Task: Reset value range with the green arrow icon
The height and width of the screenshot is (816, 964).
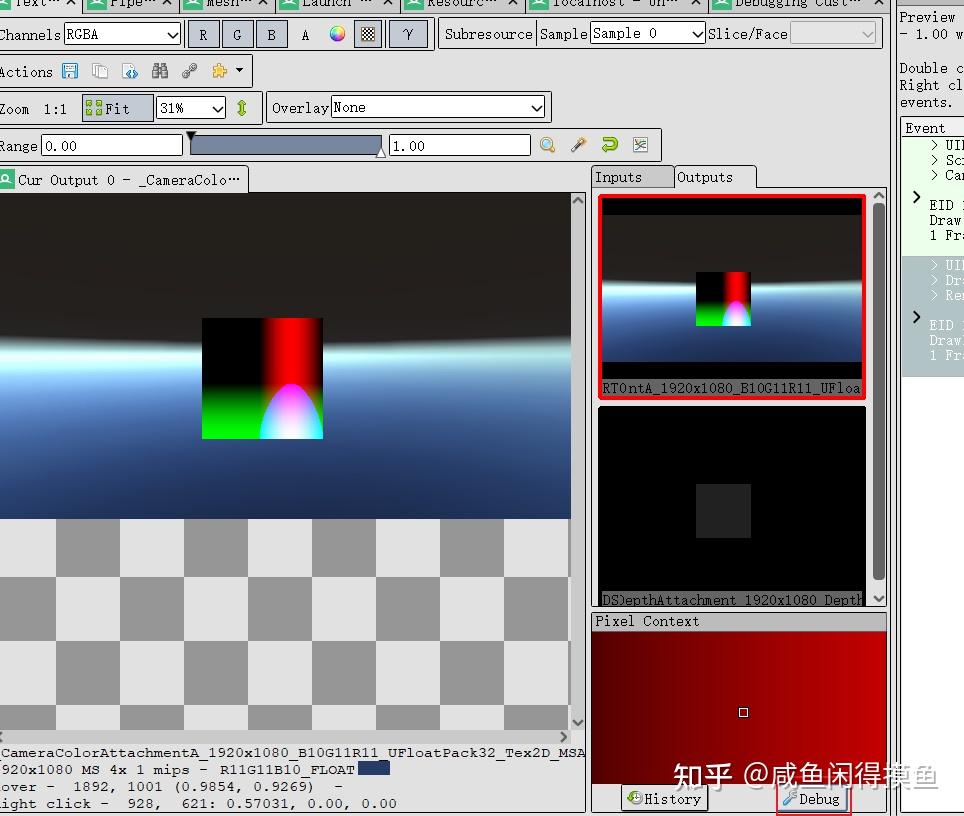Action: [610, 144]
